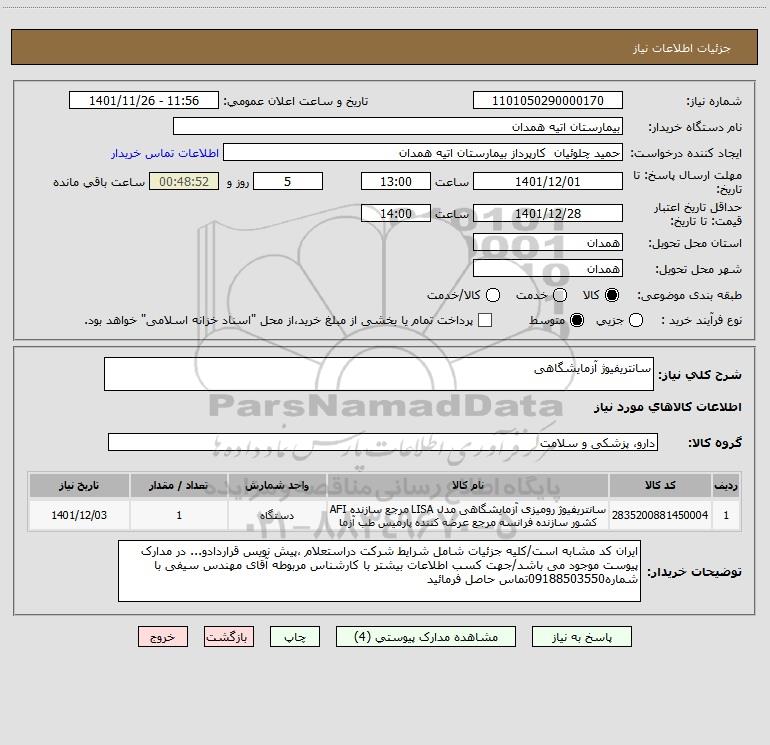
Task: Click the remaining time counter 00:48:52
Action: [x=184, y=181]
